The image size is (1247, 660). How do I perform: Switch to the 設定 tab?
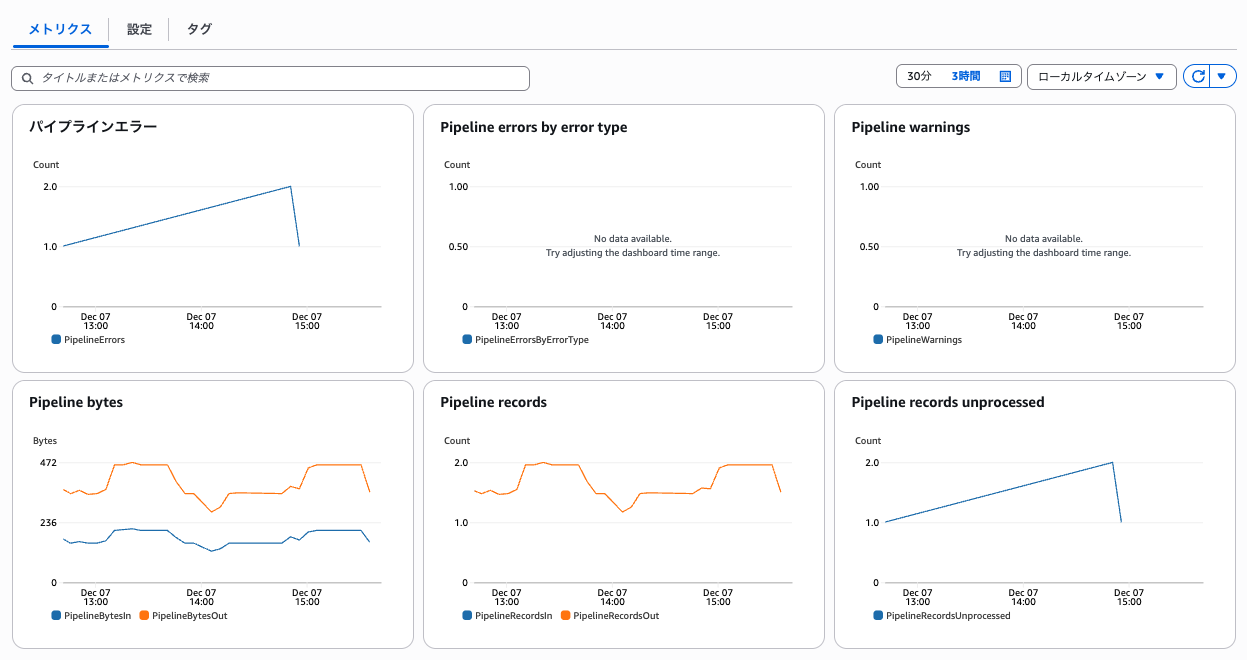click(139, 29)
